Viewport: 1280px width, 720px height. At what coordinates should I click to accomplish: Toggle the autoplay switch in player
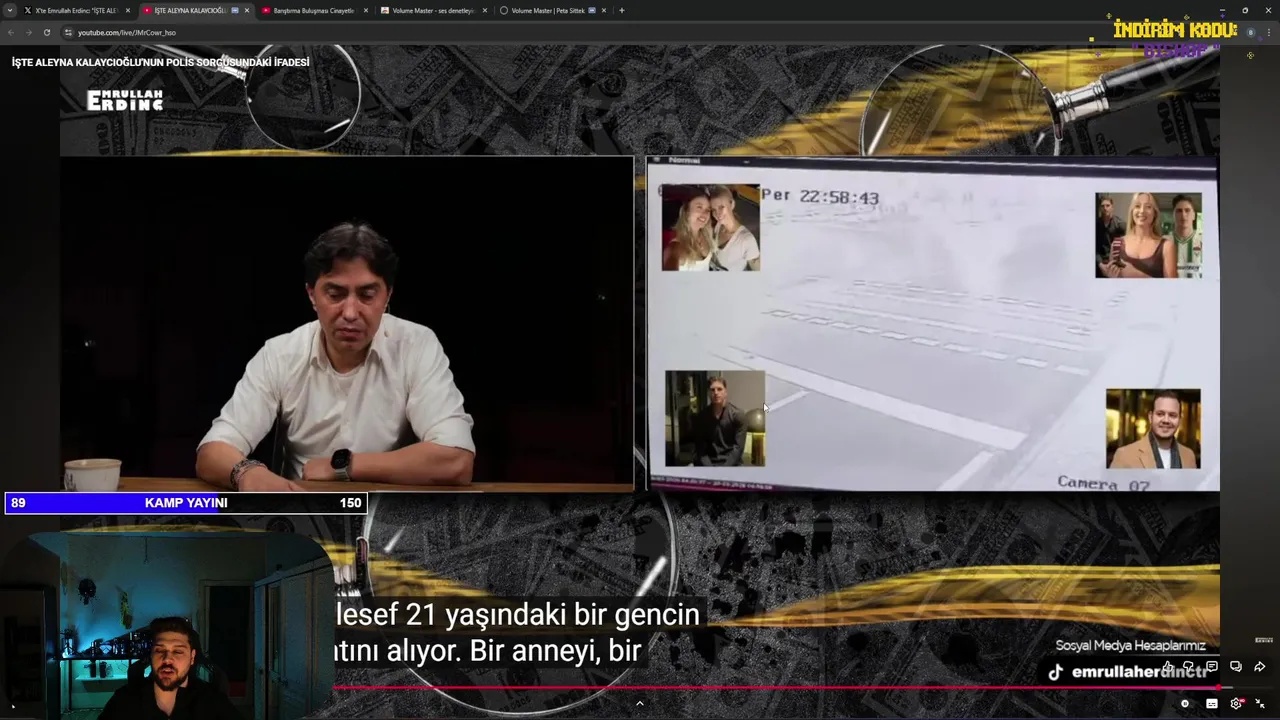pos(1185,704)
